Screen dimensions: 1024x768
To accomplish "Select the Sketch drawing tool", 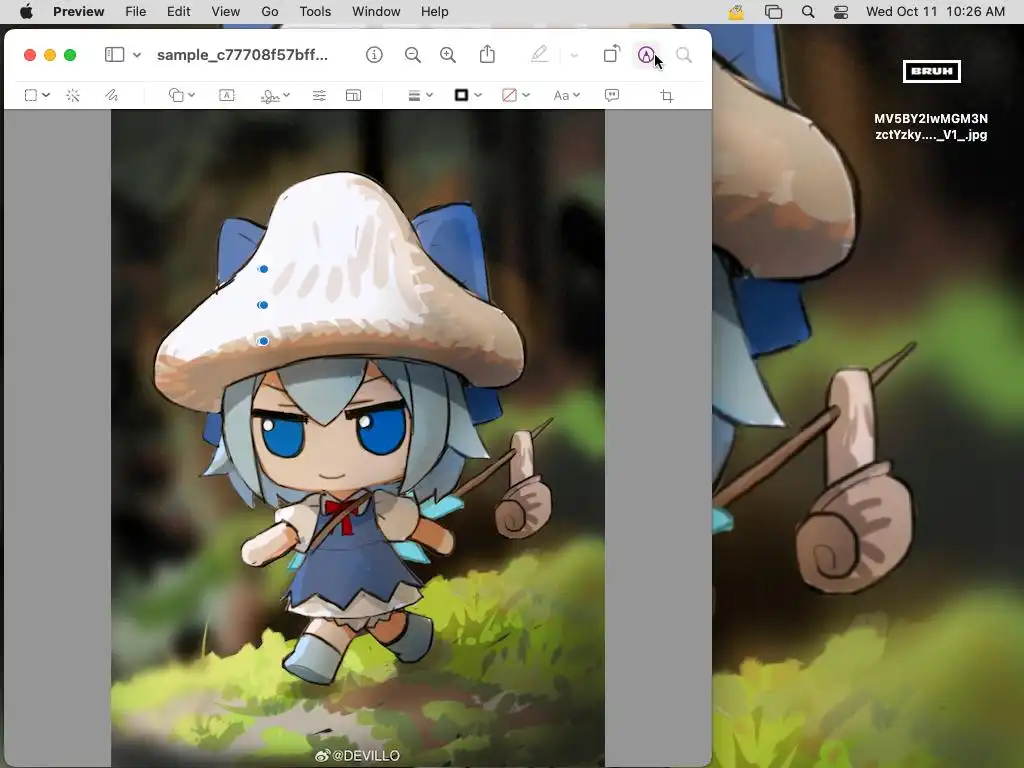I will click(x=112, y=95).
